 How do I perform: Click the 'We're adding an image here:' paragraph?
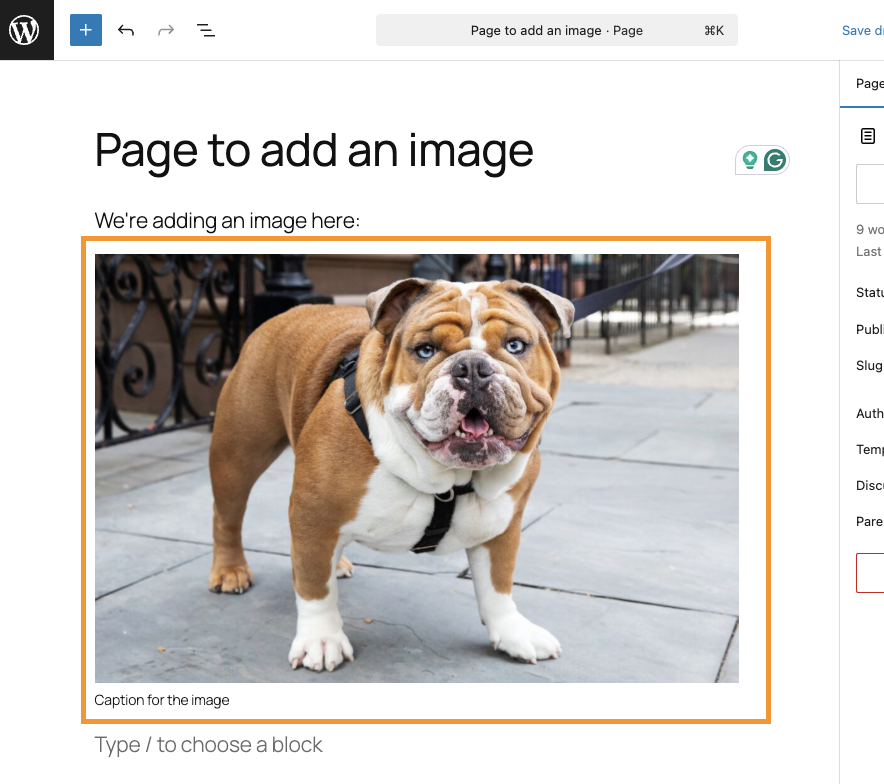pos(227,220)
